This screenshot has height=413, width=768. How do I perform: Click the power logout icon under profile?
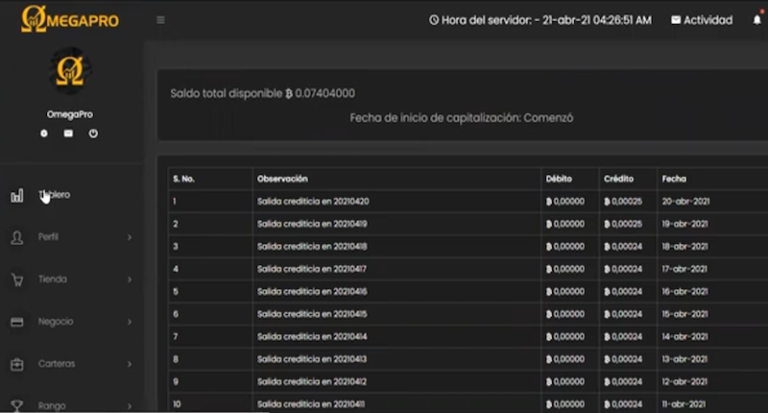pos(93,133)
